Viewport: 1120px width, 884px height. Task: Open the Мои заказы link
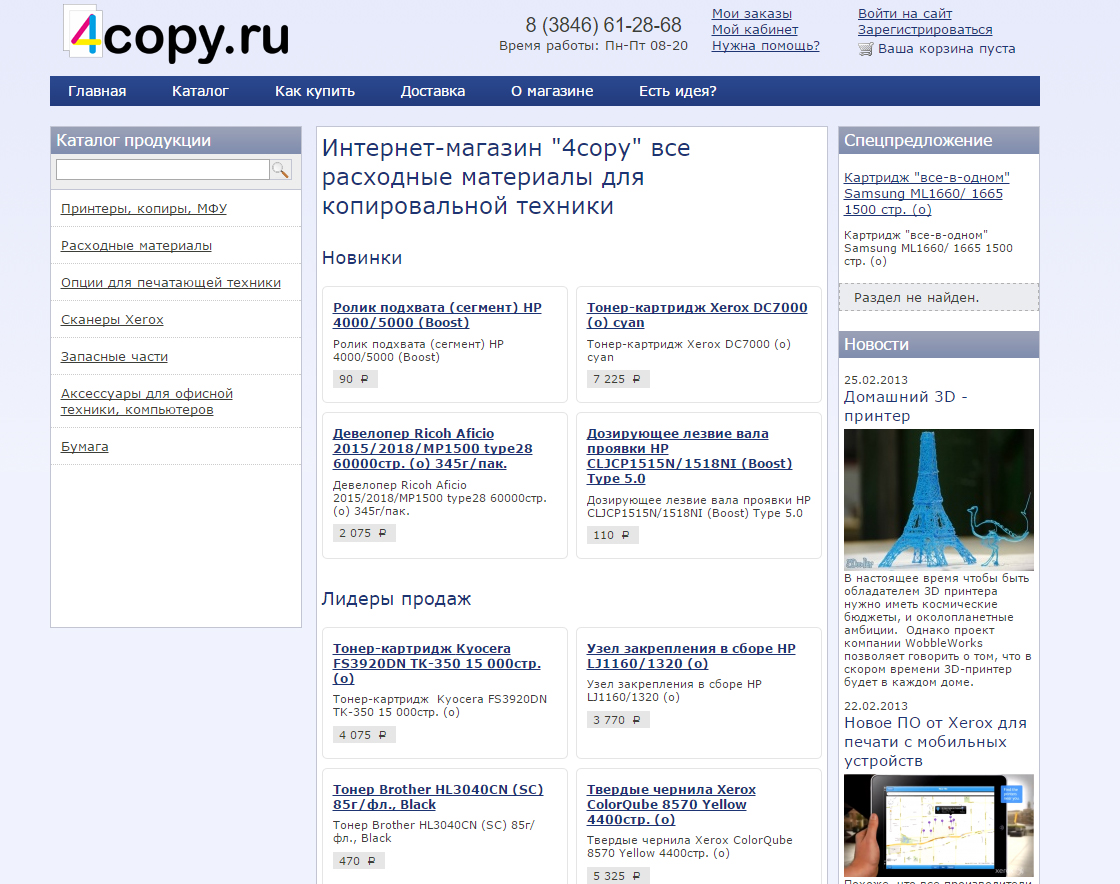coord(751,14)
